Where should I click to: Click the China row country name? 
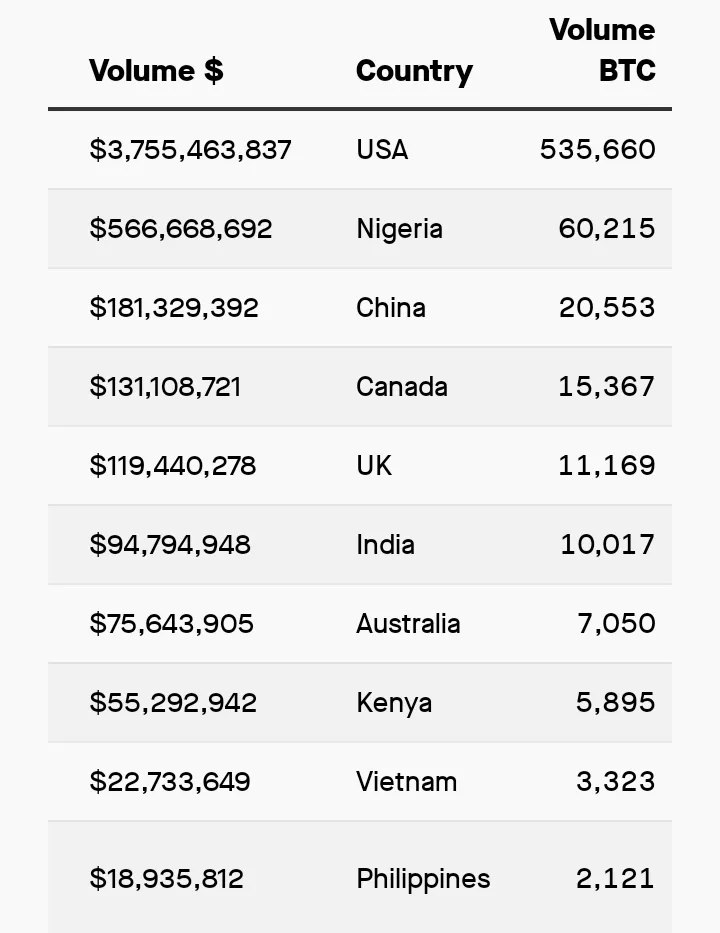[x=391, y=308]
